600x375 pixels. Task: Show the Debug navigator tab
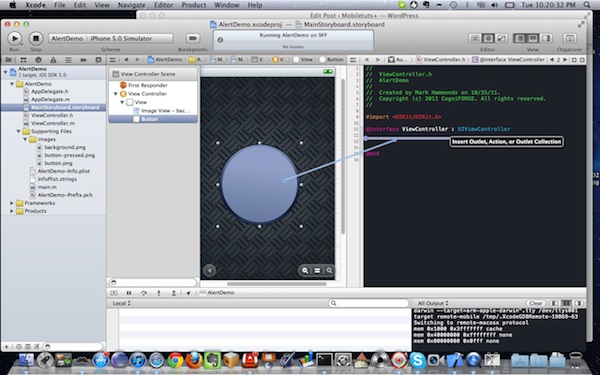click(x=68, y=60)
